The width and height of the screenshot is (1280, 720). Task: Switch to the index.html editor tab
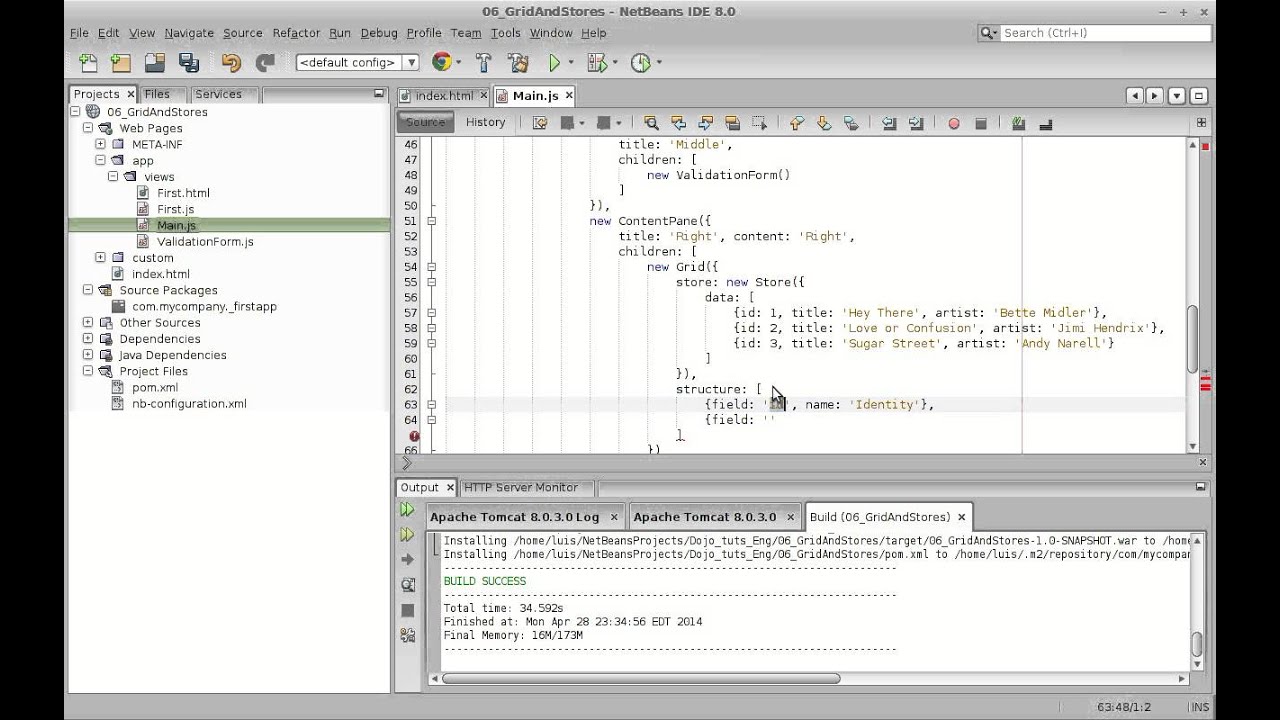443,96
